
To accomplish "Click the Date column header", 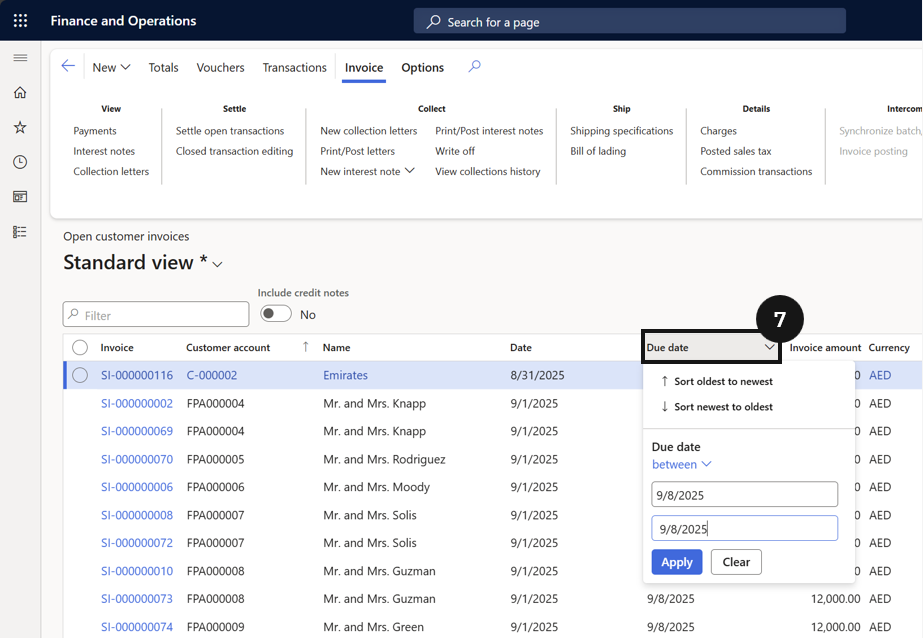I will click(520, 347).
